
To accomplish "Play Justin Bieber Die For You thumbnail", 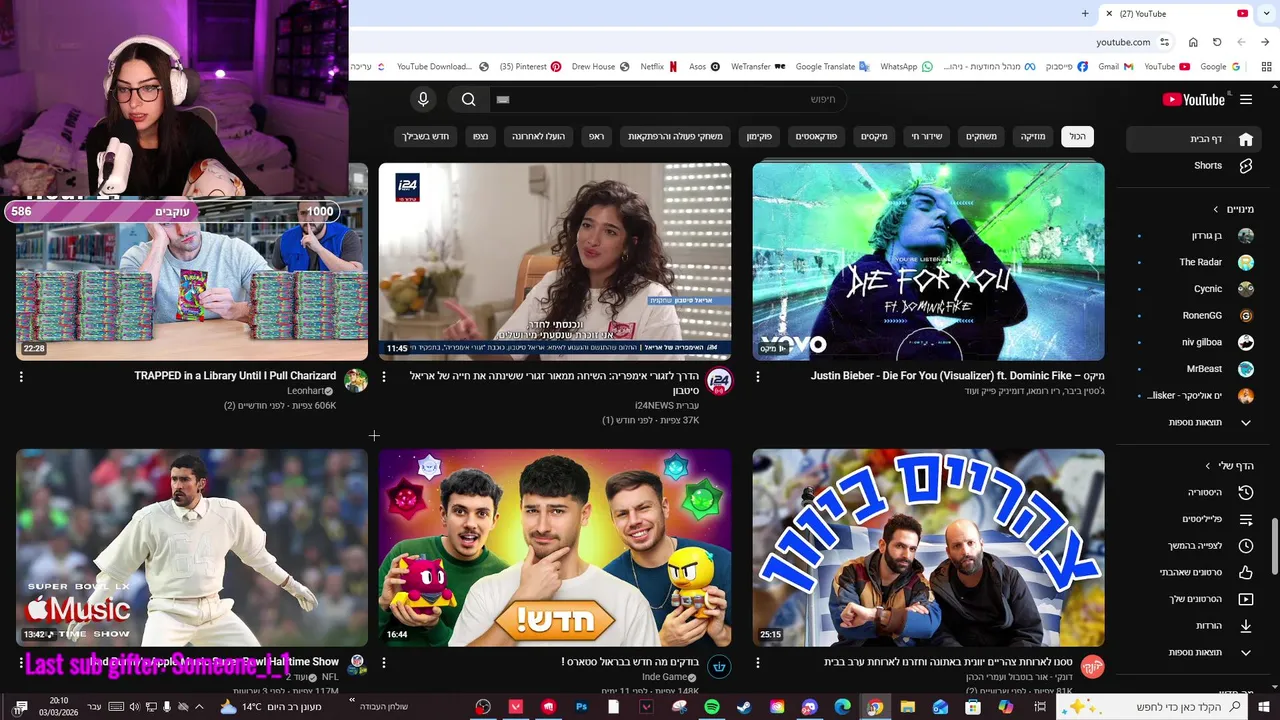I will [x=928, y=261].
